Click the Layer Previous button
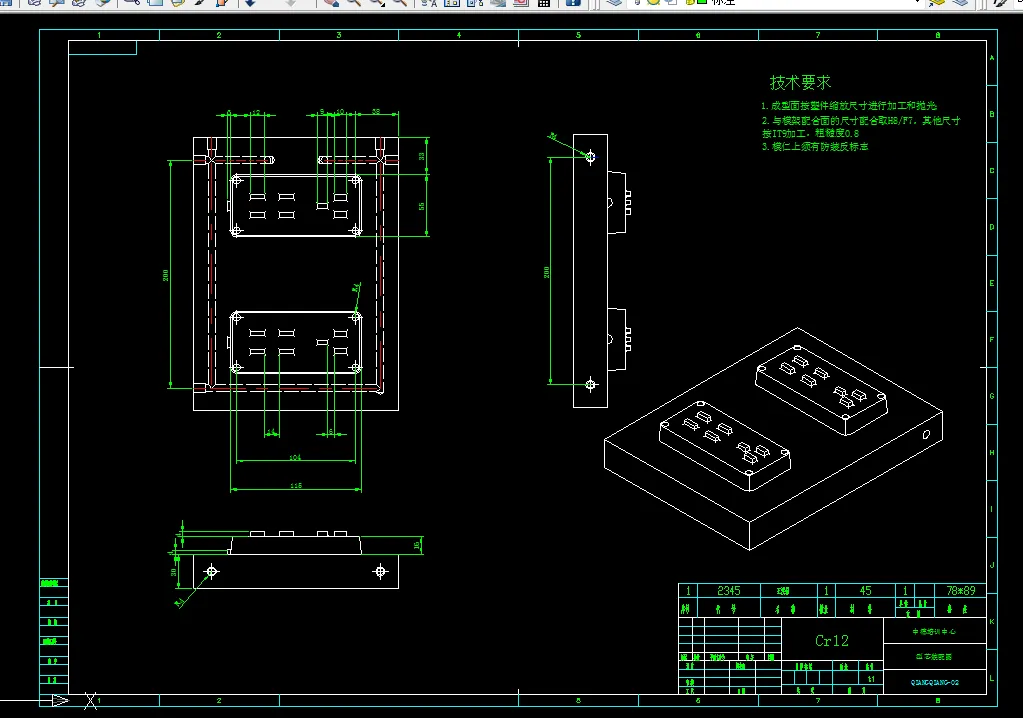Viewport: 1023px width, 718px height. pyautogui.click(x=960, y=2)
